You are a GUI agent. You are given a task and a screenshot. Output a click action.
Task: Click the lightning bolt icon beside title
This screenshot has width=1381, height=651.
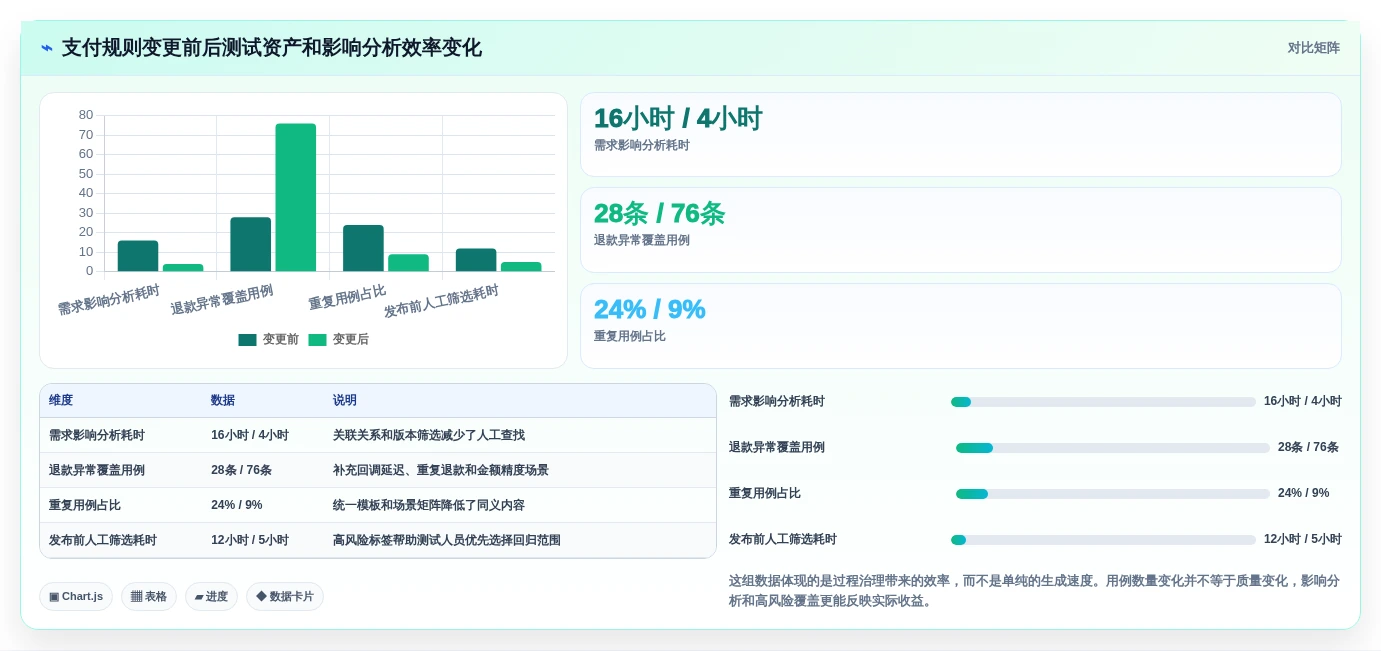[47, 48]
